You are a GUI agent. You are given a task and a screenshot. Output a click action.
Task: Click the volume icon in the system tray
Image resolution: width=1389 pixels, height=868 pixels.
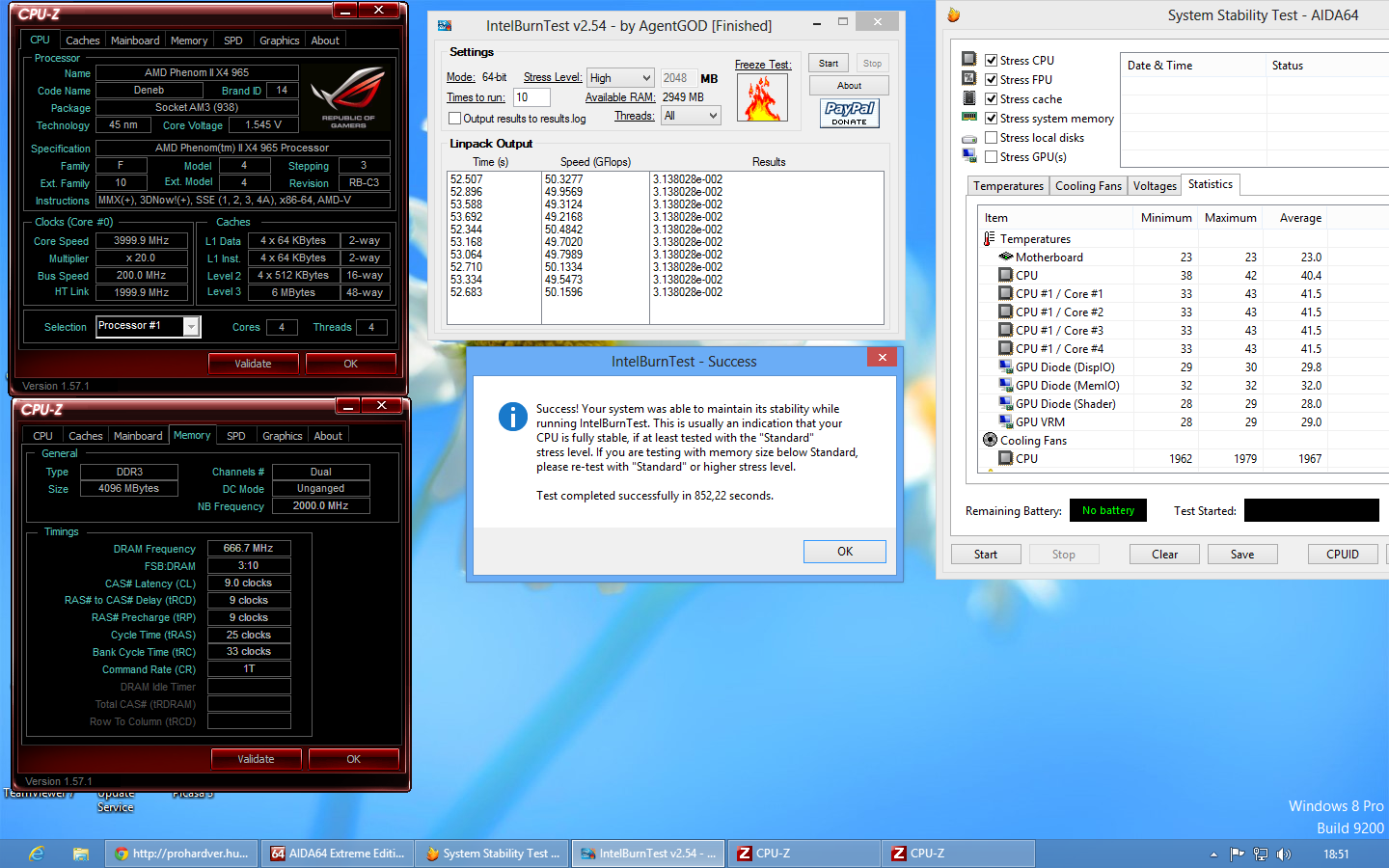coord(1284,854)
